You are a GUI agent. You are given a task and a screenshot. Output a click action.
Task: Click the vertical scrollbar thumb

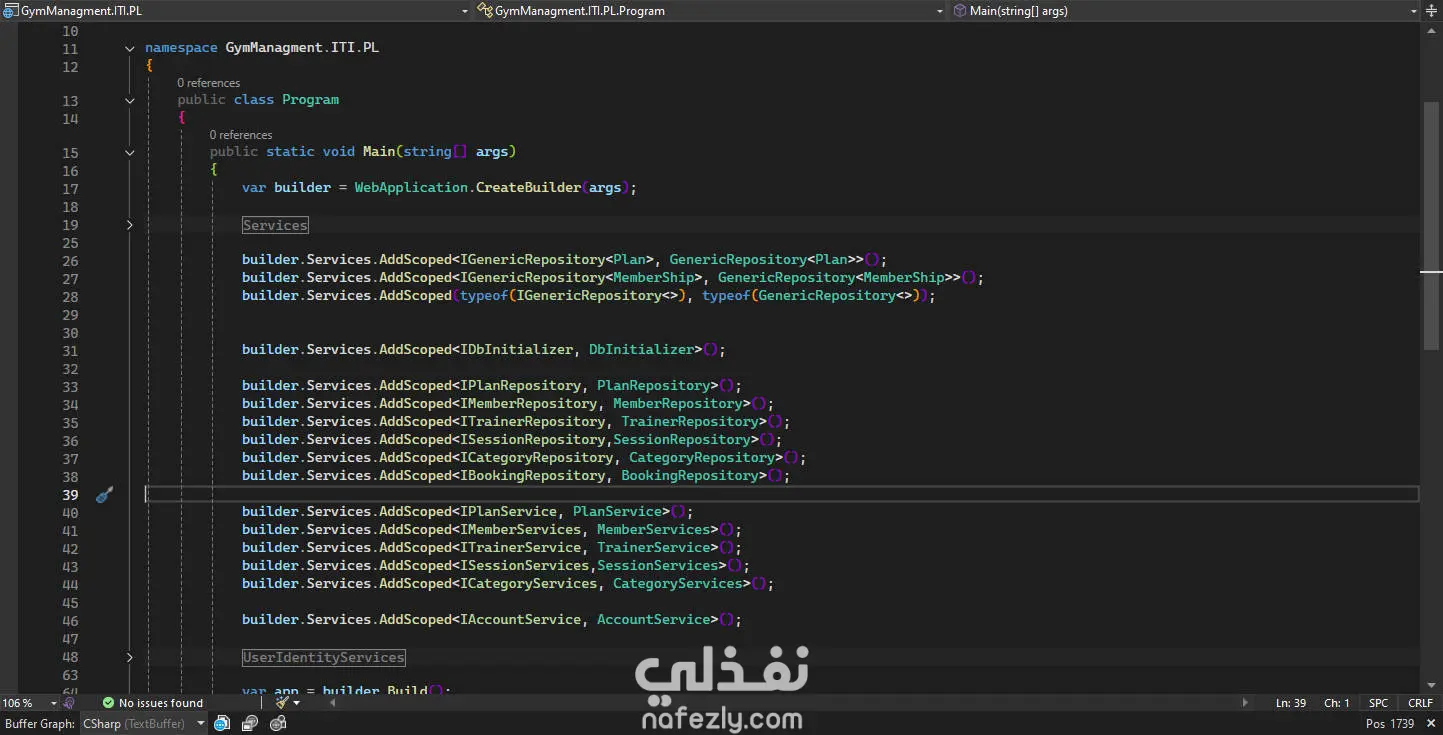coord(1431,225)
